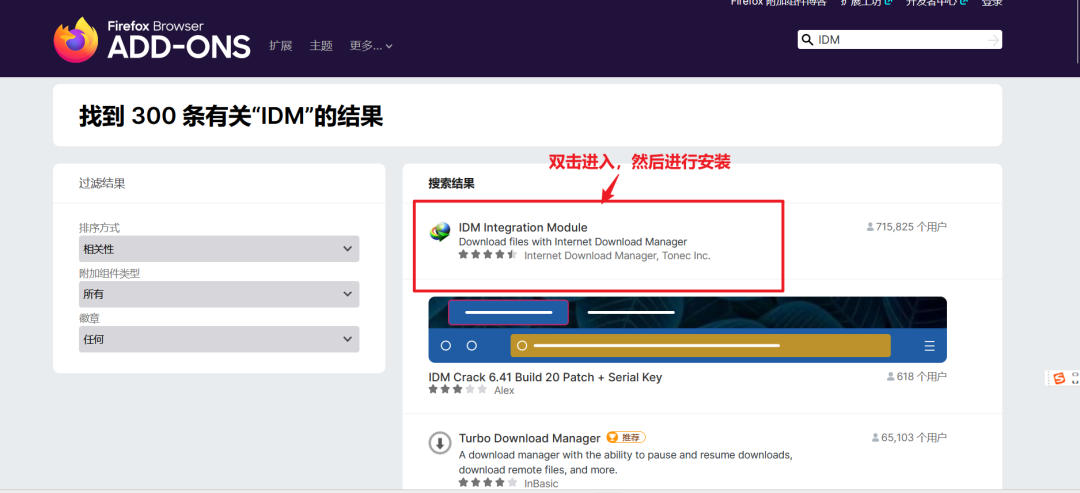
Task: Click the '过滤结果' panel heading
Action: (102, 183)
